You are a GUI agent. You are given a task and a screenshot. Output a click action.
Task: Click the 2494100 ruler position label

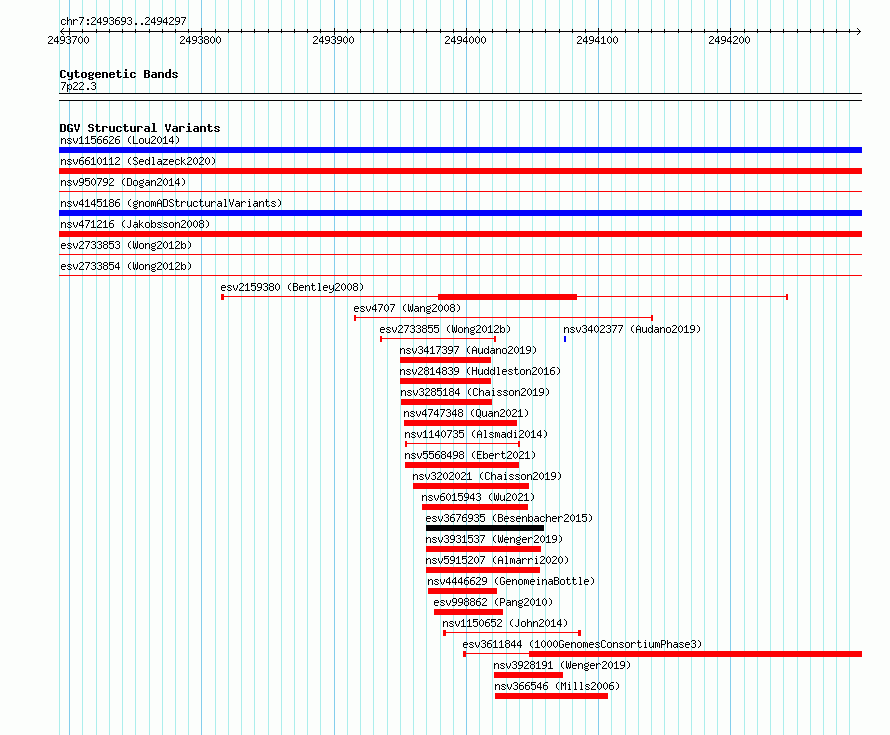pos(597,40)
